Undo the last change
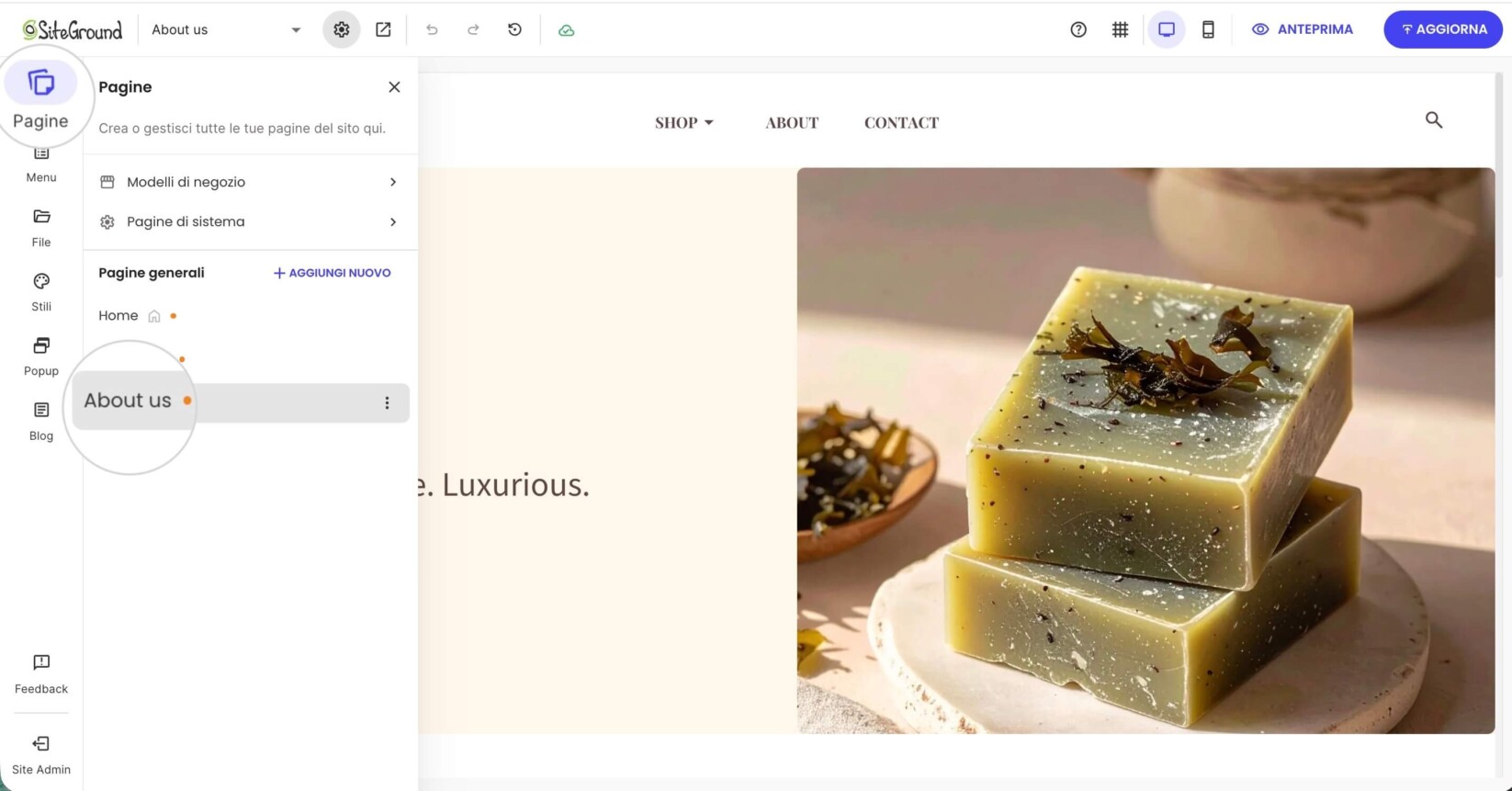The width and height of the screenshot is (1512, 791). click(x=432, y=29)
